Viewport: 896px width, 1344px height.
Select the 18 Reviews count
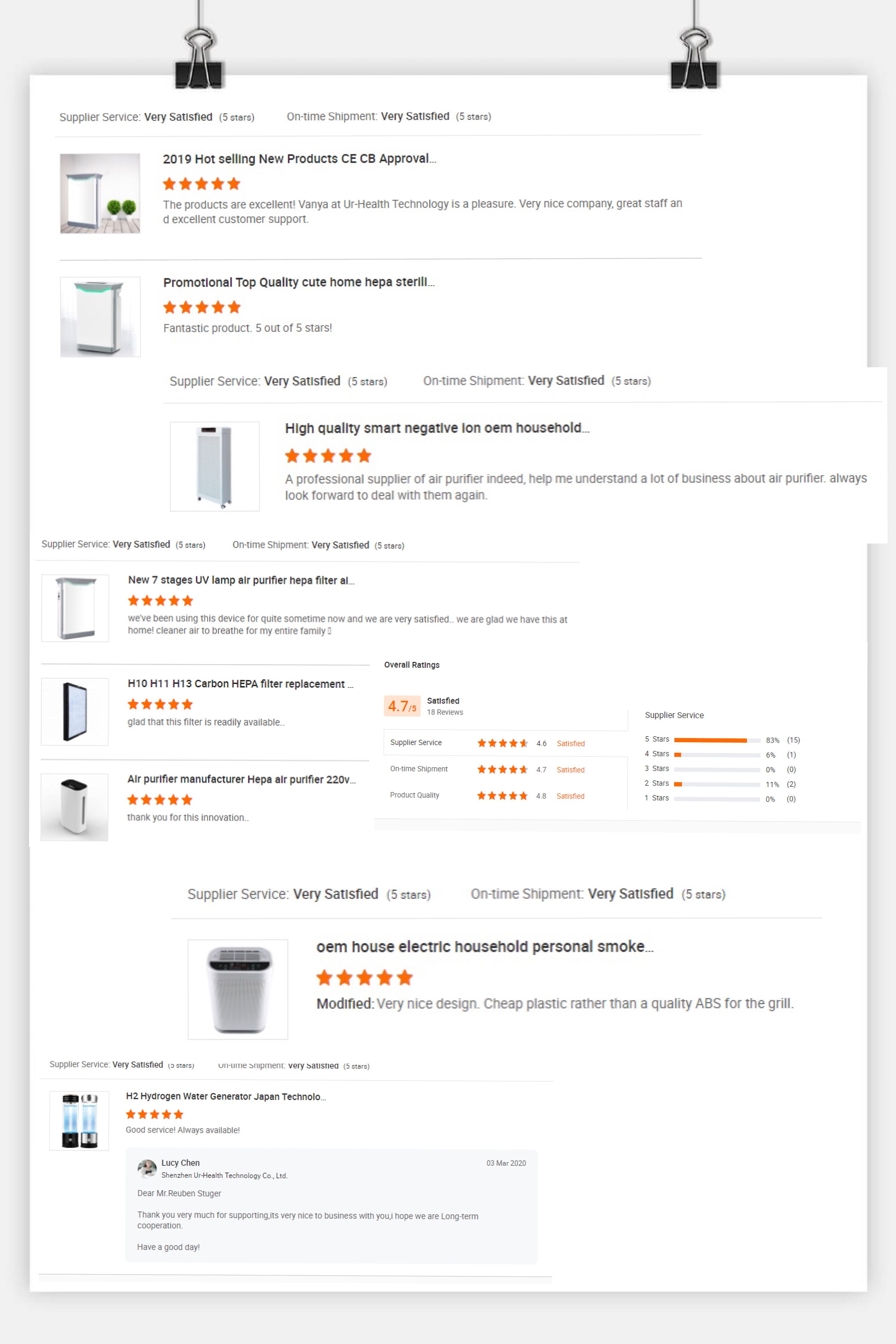click(446, 712)
